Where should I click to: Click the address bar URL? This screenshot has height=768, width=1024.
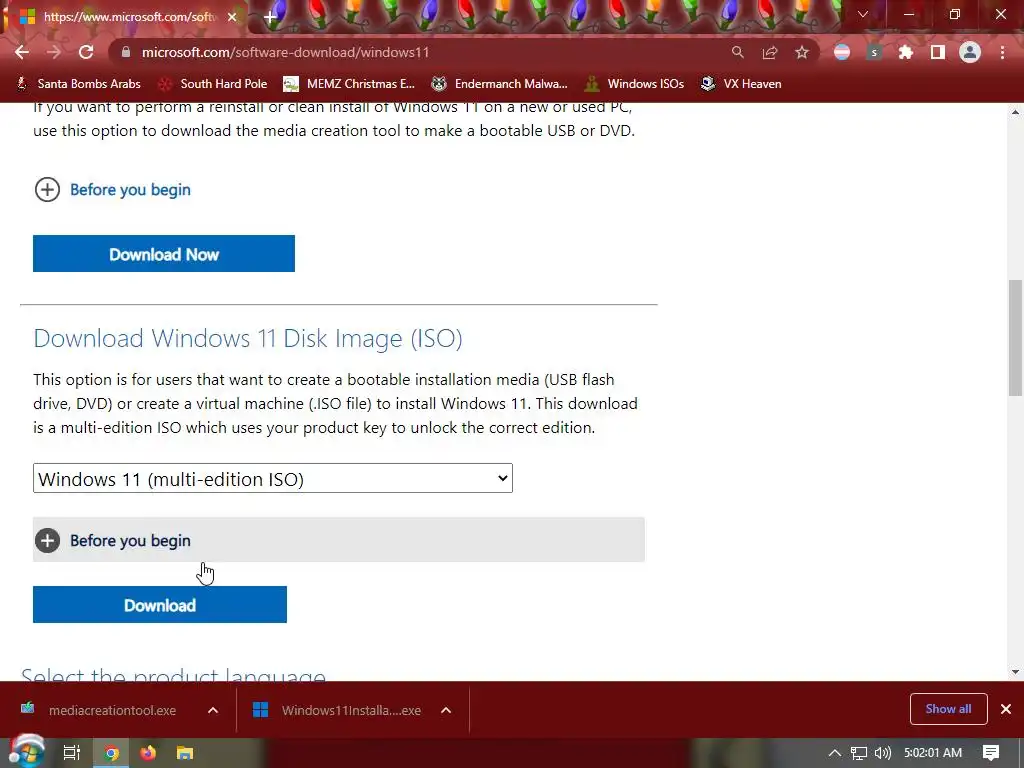(x=285, y=52)
